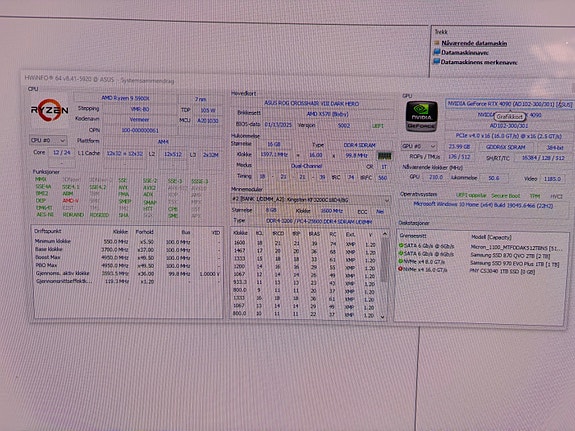Click the 105 W TDP value
The image size is (575, 431).
208,110
